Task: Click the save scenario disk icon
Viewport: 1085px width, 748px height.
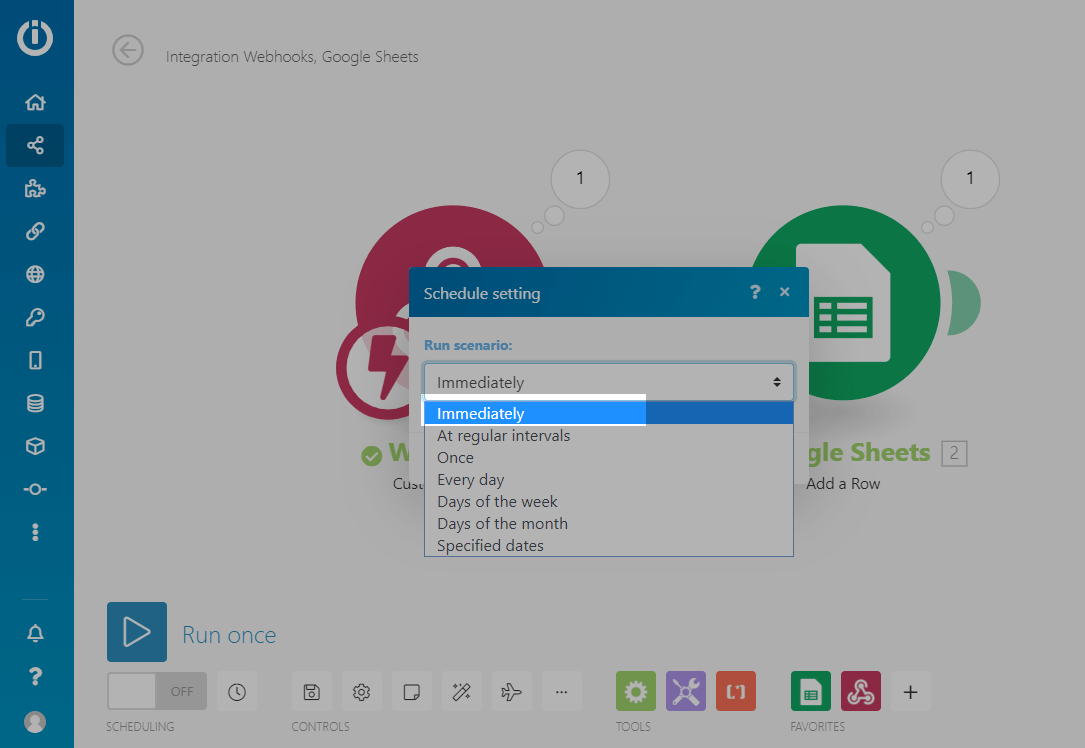Action: pyautogui.click(x=312, y=691)
